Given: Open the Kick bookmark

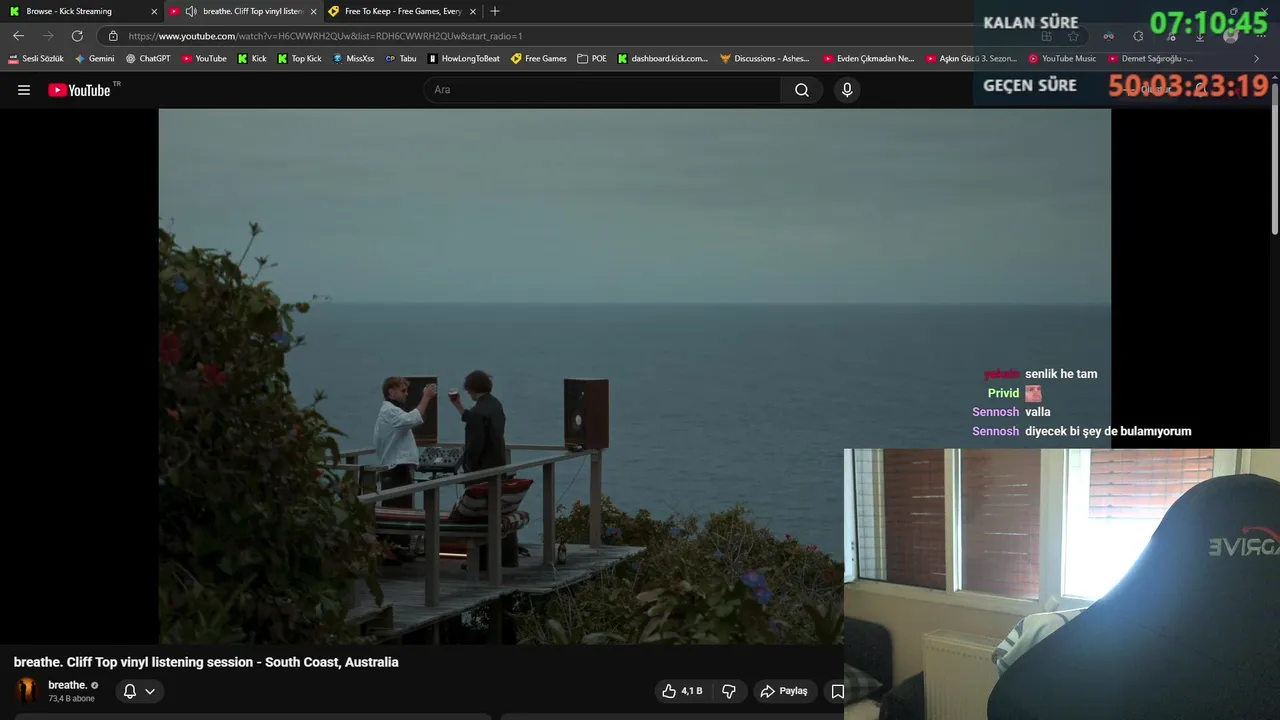Looking at the screenshot, I should click(252, 59).
